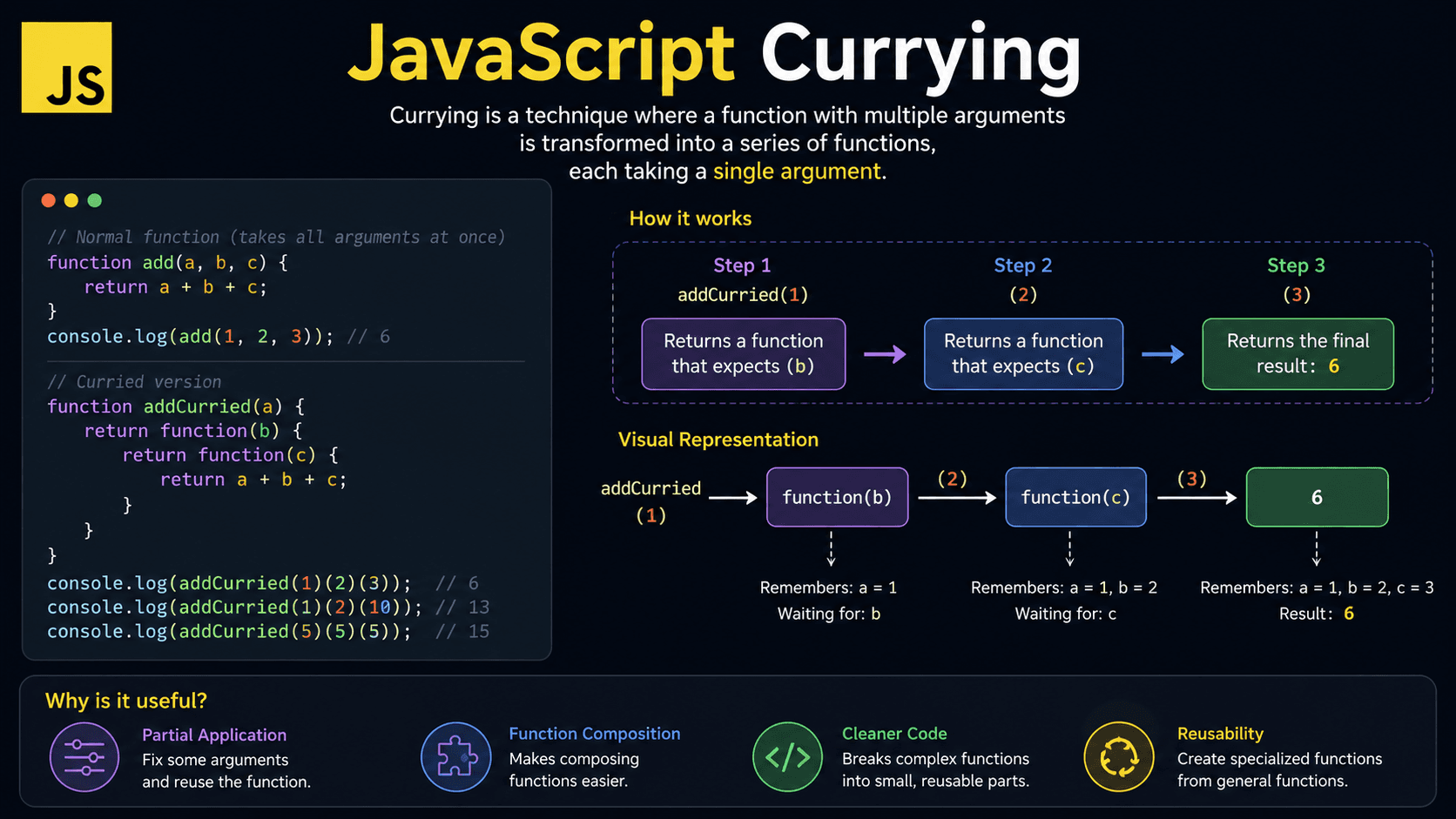The image size is (1456, 819).
Task: Click the 'return function(c) {' line
Action: click(231, 455)
